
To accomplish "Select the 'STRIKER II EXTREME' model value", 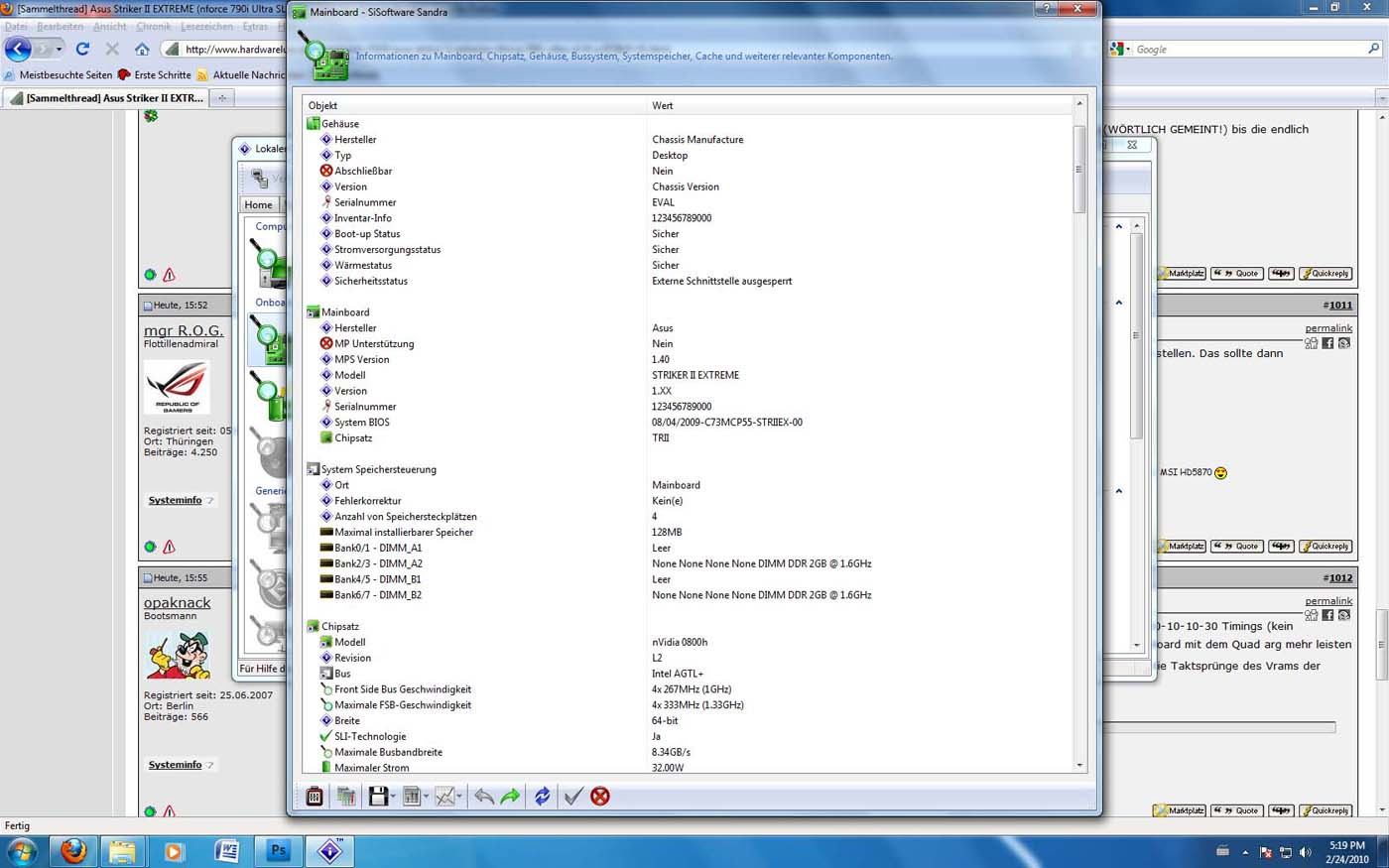I will tap(695, 375).
